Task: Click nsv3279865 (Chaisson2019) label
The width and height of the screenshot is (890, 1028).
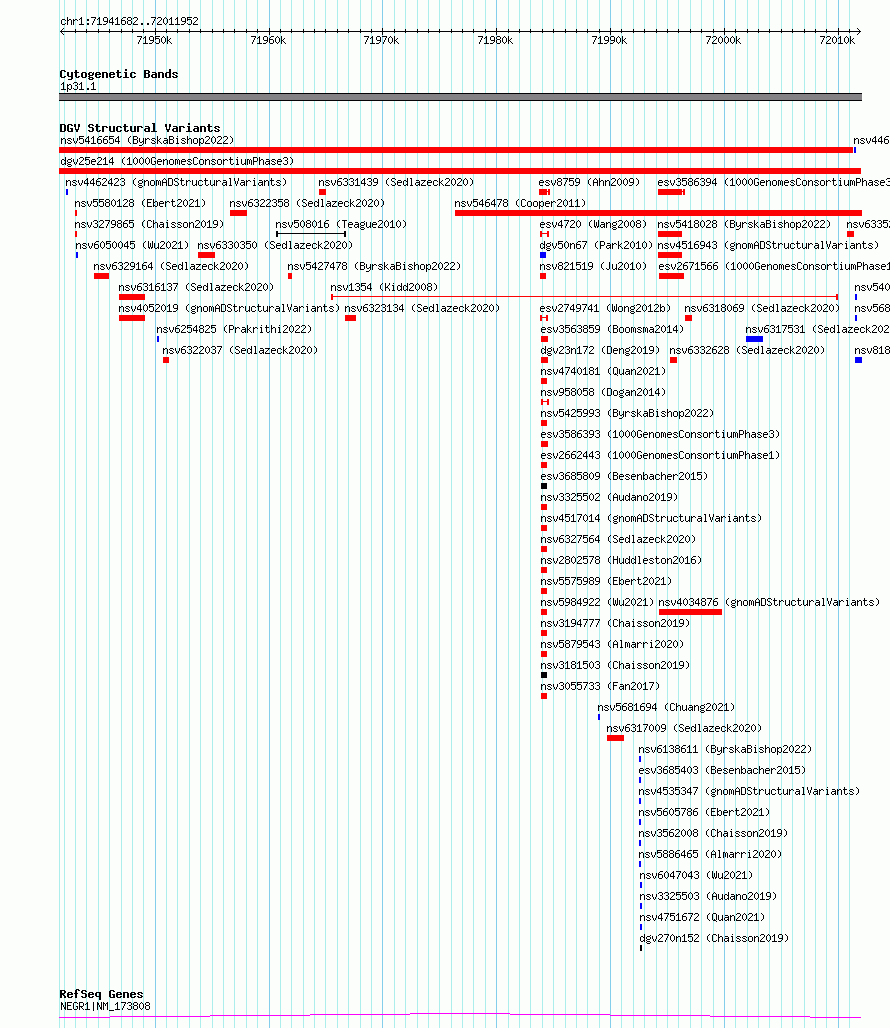Action: [149, 224]
